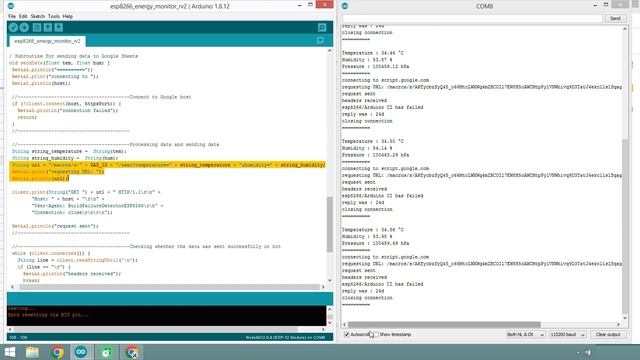Click the serial monitor horizontal scrollbar thumb

[x=444, y=324]
